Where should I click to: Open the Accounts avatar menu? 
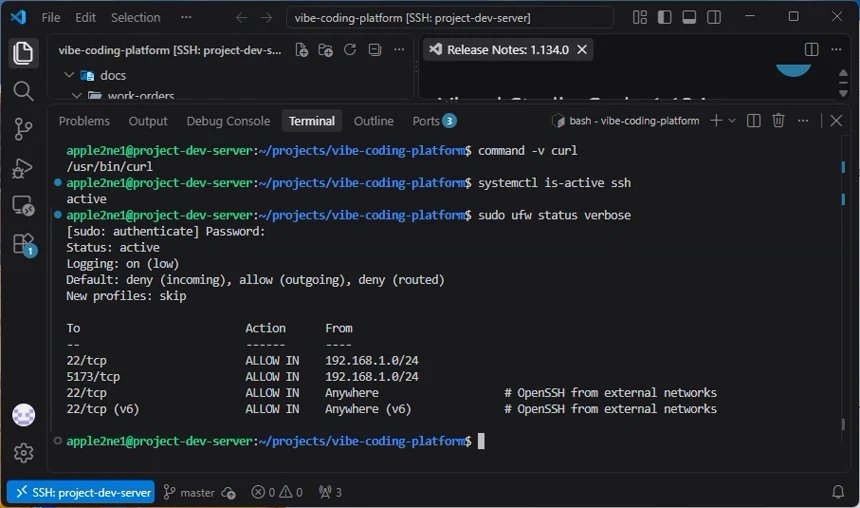click(24, 415)
